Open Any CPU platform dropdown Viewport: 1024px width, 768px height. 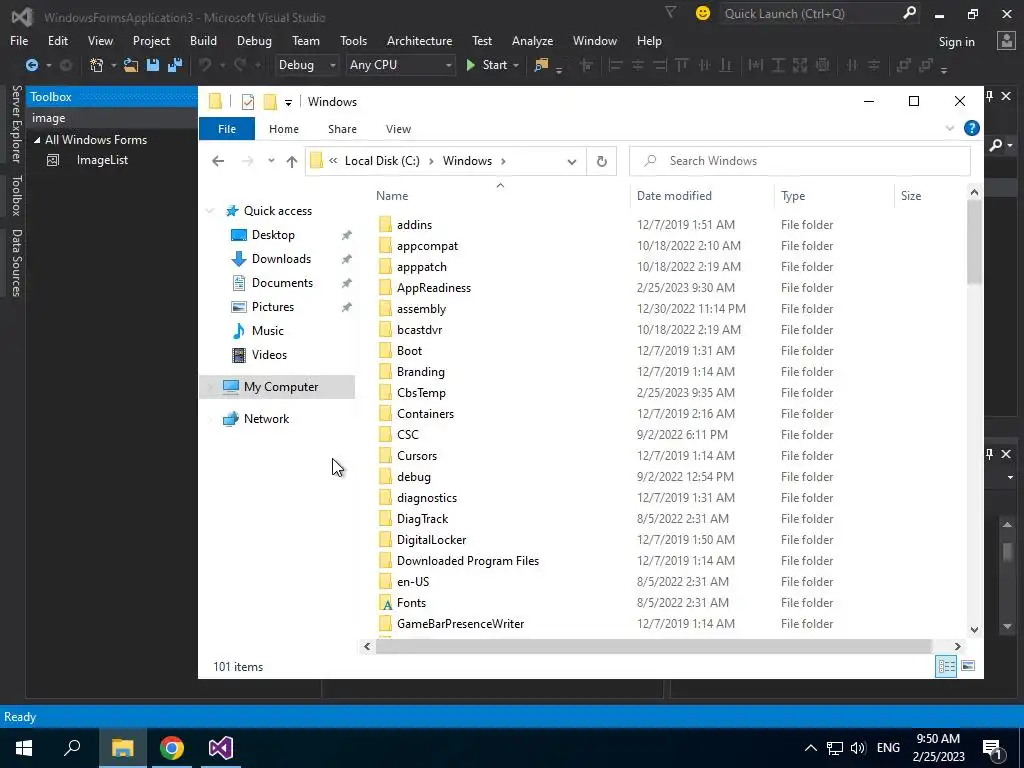400,65
